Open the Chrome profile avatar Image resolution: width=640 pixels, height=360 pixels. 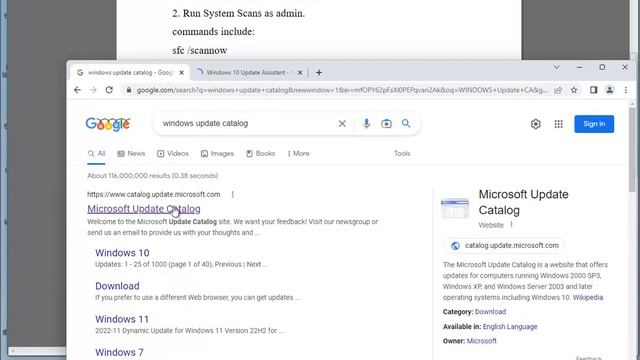point(609,90)
